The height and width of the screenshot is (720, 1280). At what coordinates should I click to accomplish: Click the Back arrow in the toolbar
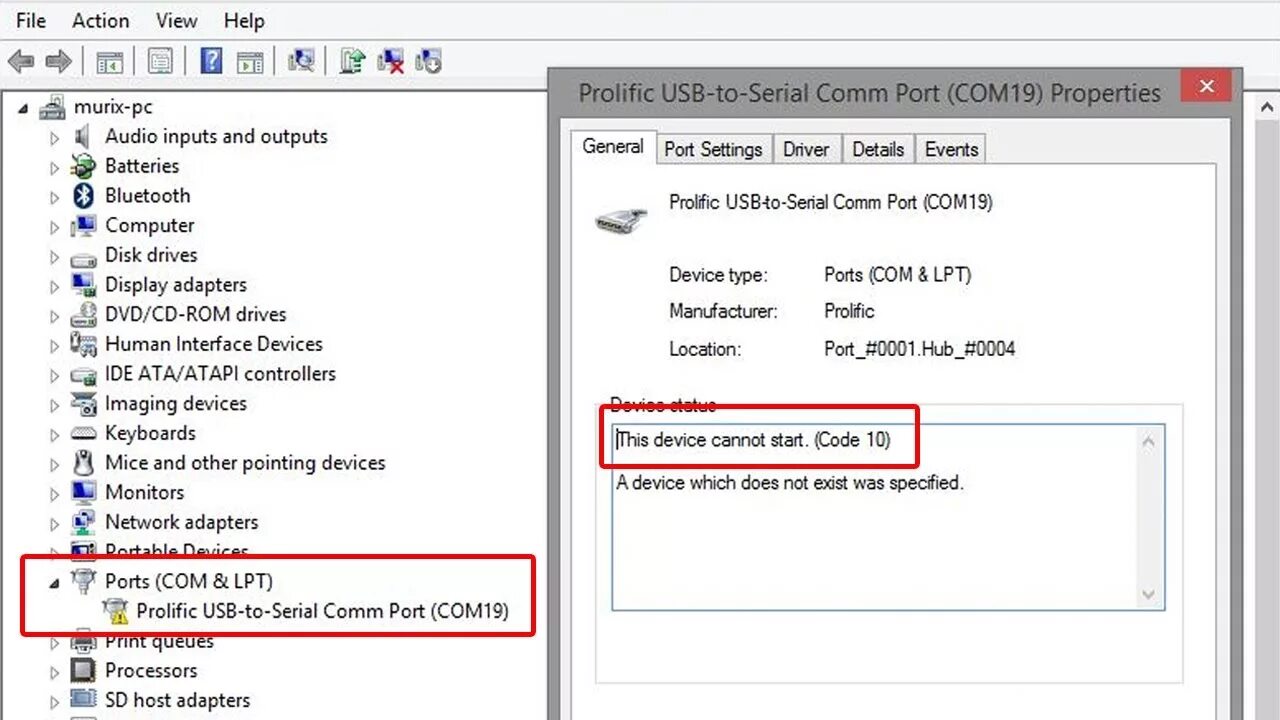click(21, 61)
